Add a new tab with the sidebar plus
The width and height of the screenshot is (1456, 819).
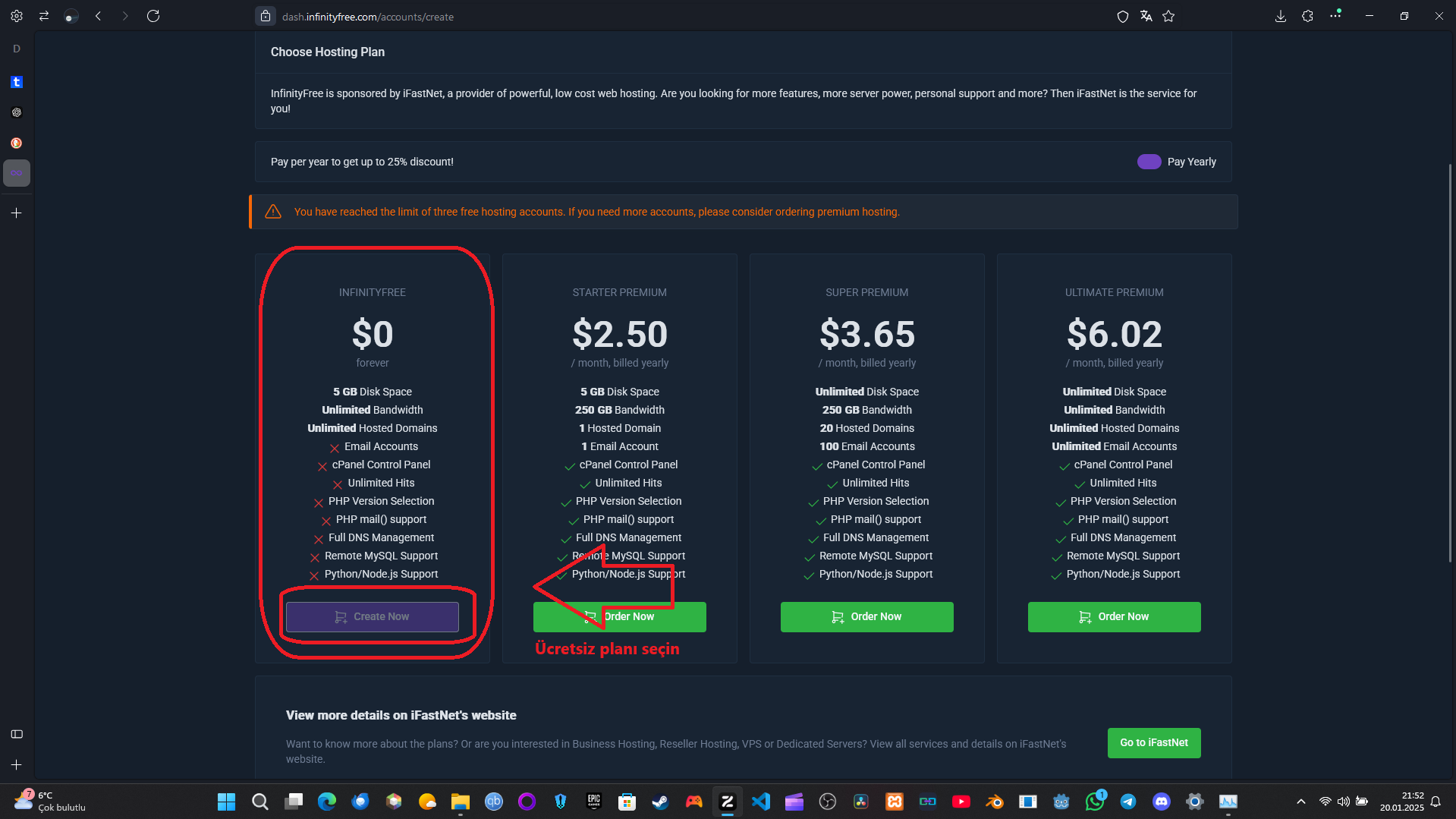[x=17, y=213]
